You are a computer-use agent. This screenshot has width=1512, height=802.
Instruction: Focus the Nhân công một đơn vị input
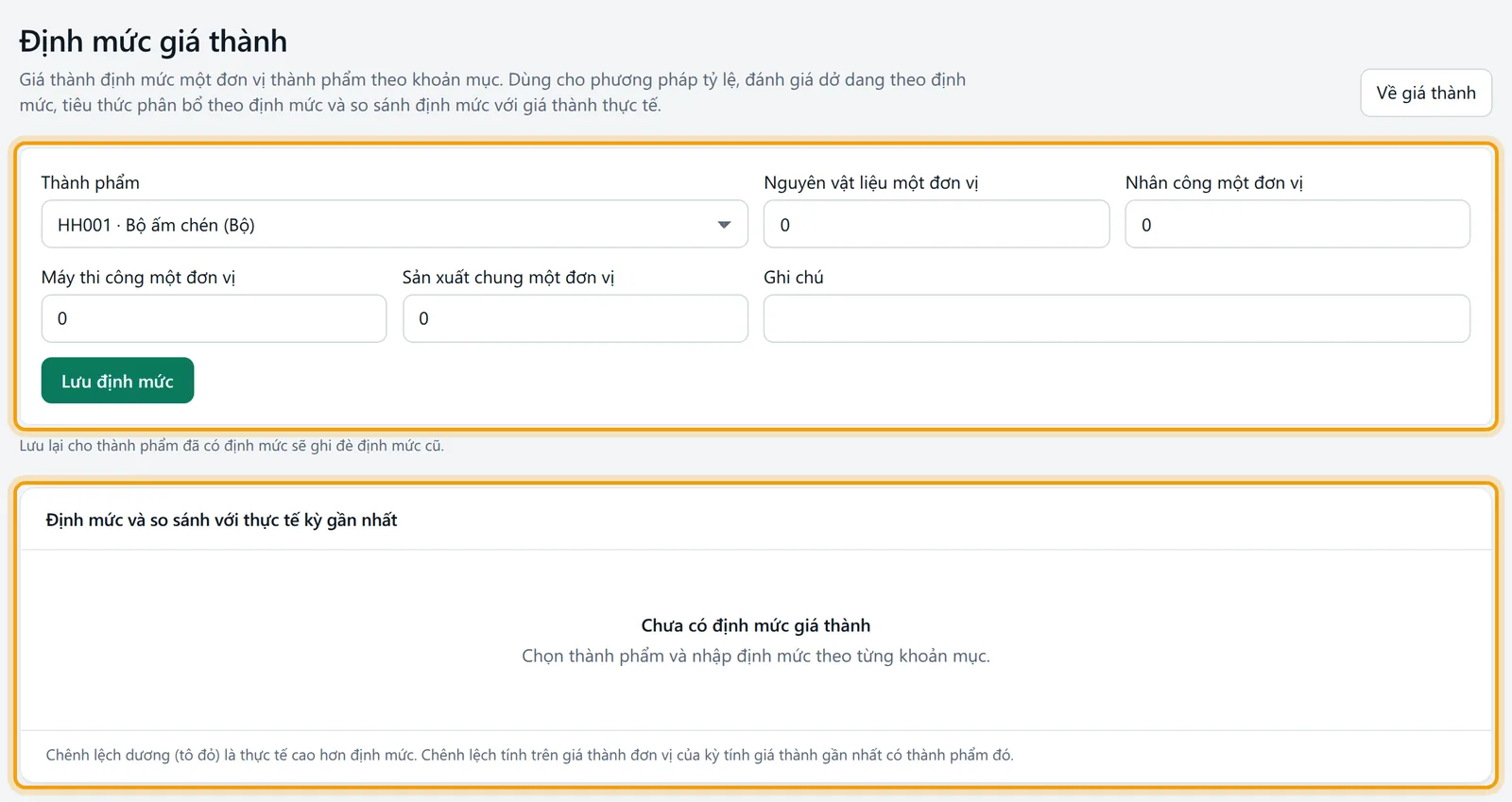[x=1297, y=224]
